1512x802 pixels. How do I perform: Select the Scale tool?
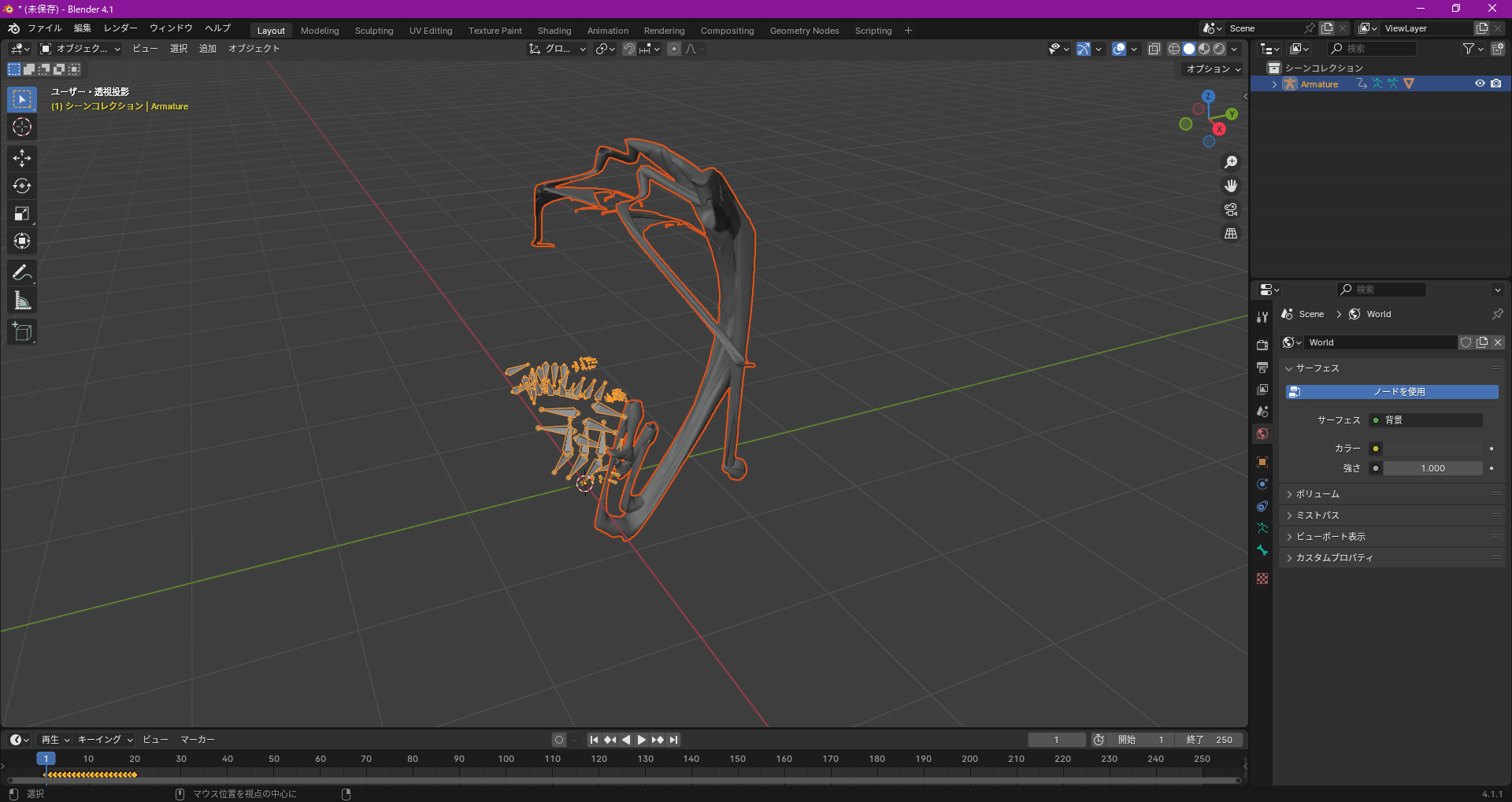[x=22, y=213]
